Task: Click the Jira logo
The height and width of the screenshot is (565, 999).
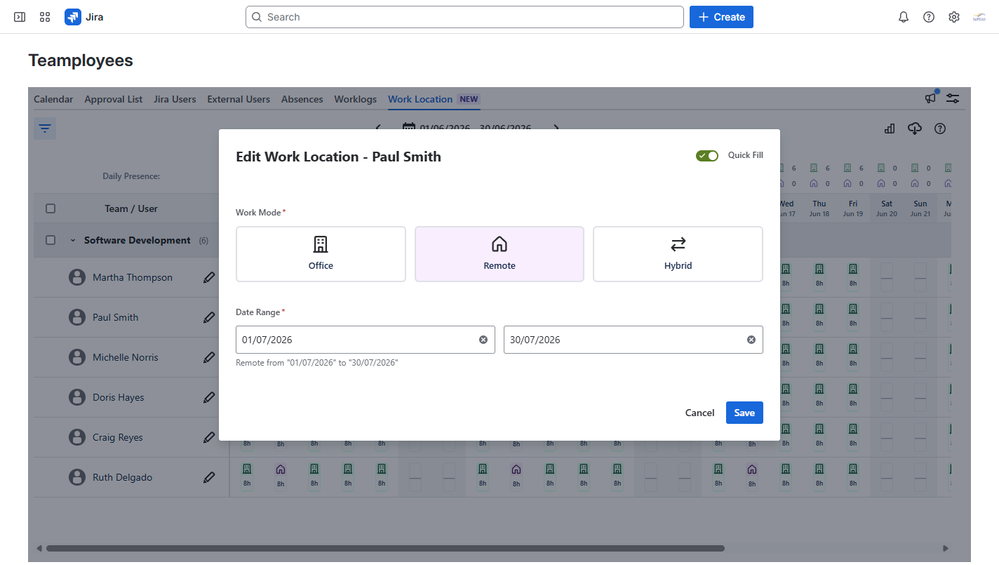Action: pos(84,17)
